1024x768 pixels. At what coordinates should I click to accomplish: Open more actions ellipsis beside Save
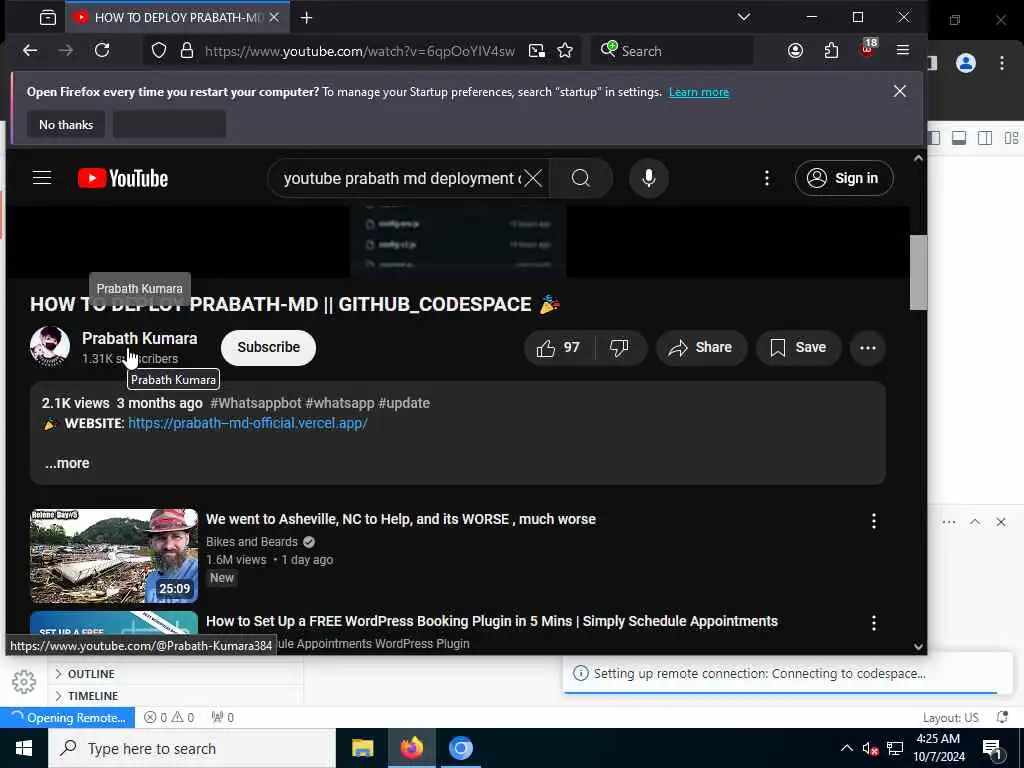tap(868, 347)
